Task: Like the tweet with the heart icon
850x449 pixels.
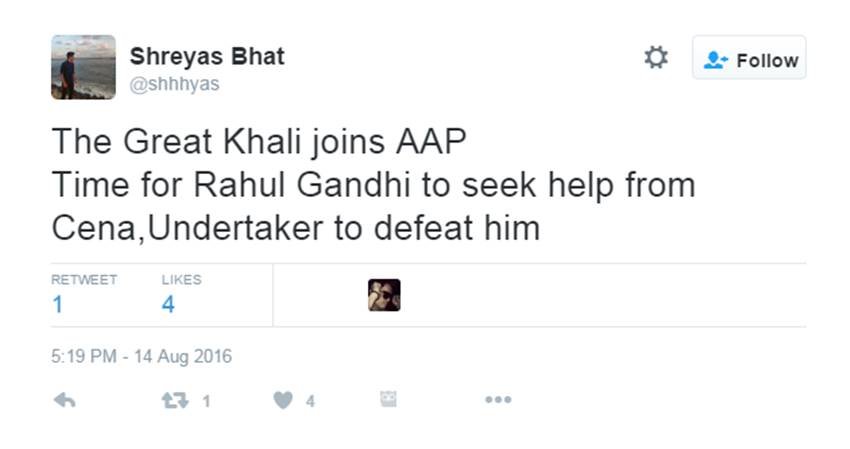Action: point(283,400)
